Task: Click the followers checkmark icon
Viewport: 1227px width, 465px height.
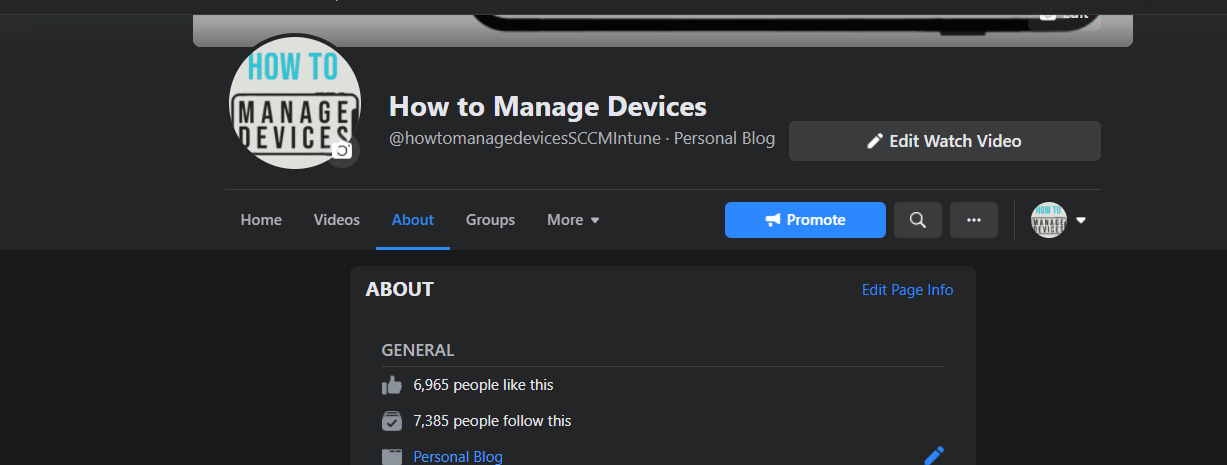Action: coord(391,421)
